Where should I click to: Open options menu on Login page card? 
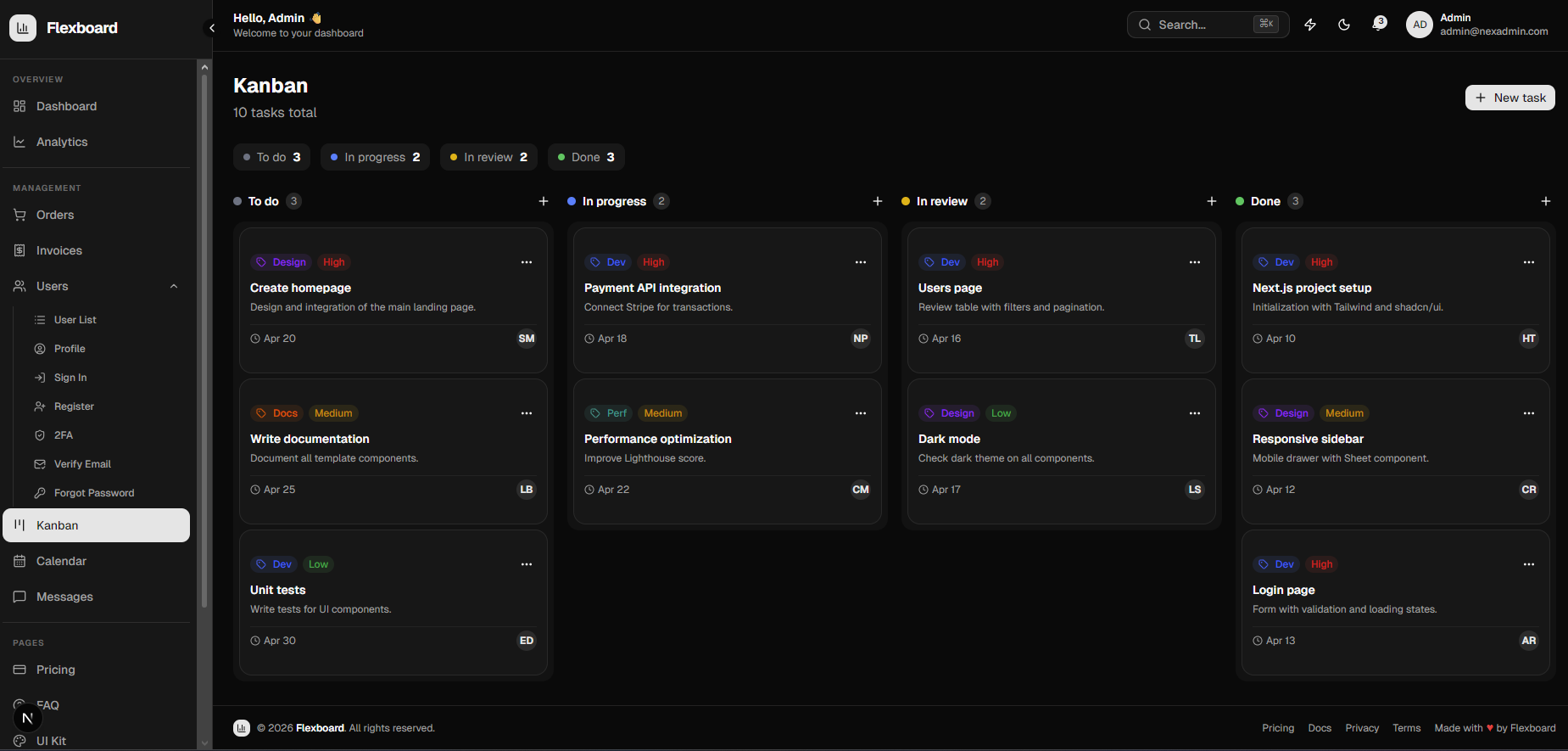(x=1529, y=564)
